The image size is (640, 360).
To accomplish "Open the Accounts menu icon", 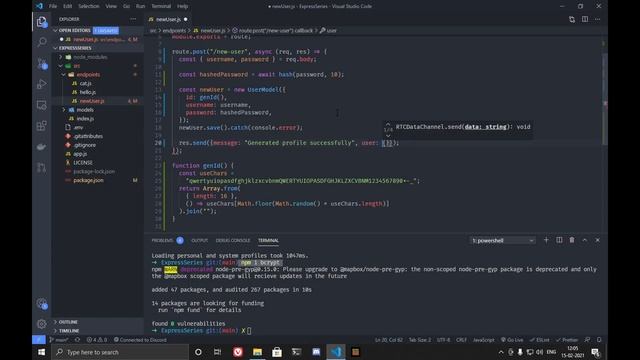I will pyautogui.click(x=42, y=303).
